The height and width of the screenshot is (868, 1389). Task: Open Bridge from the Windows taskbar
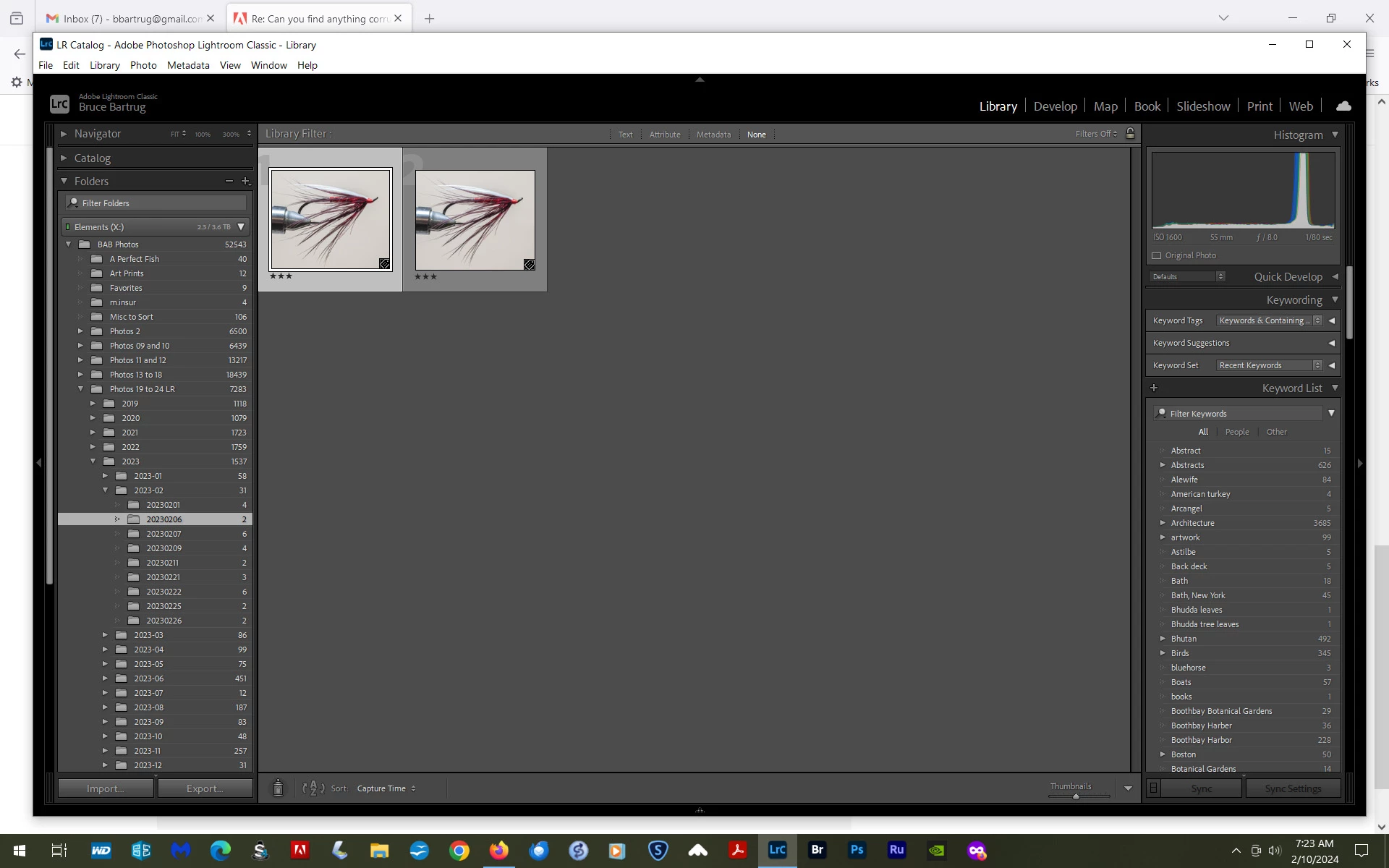pos(817,851)
